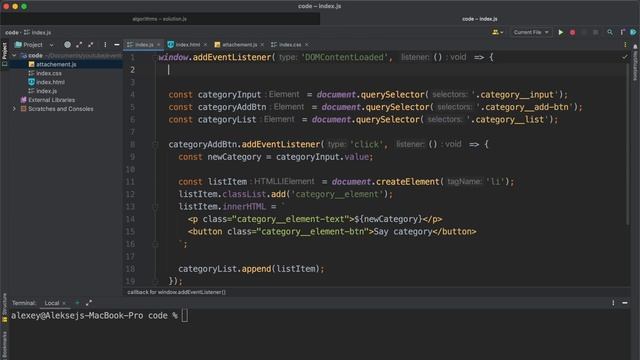Image resolution: width=640 pixels, height=360 pixels.
Task: Click the callback for window.addEventListener() breadcrumb
Action: click(176, 292)
